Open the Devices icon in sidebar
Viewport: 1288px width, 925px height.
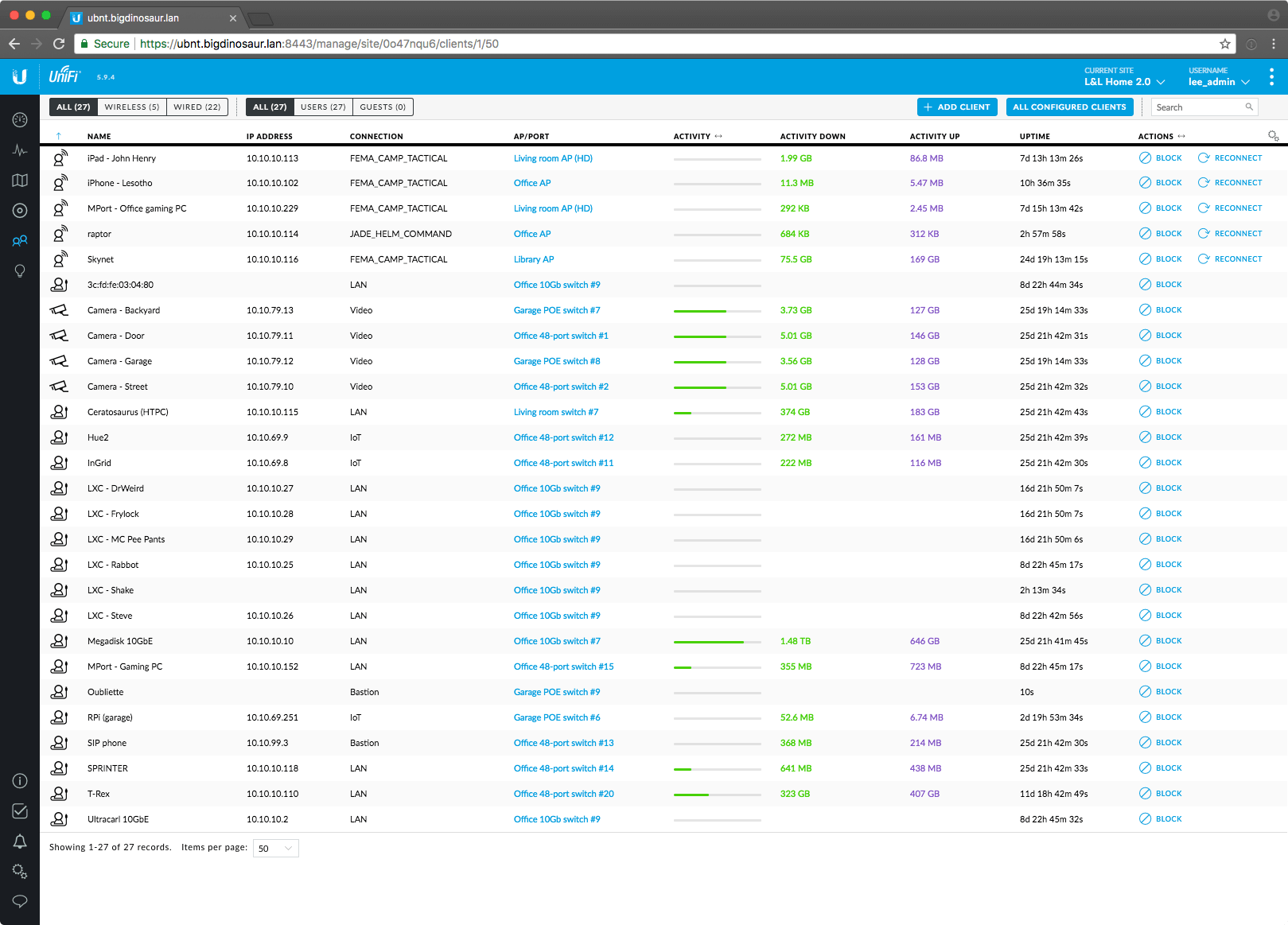(20, 211)
